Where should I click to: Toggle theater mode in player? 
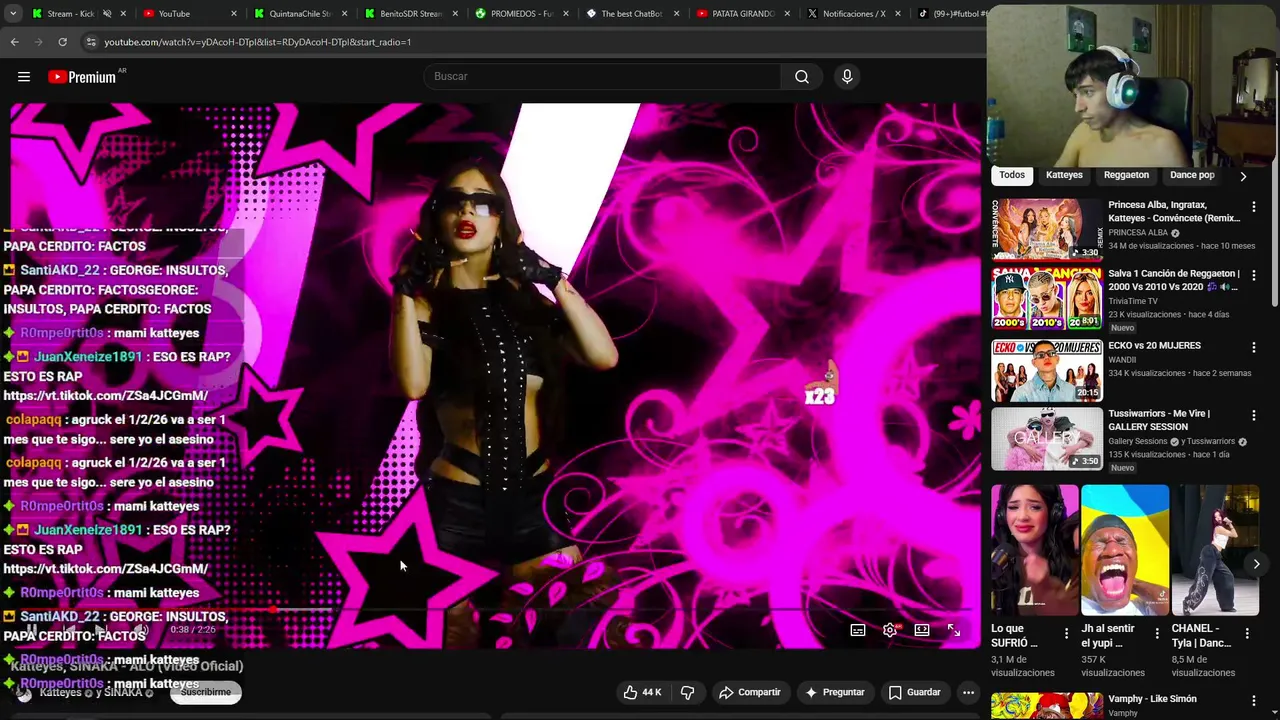coord(922,630)
